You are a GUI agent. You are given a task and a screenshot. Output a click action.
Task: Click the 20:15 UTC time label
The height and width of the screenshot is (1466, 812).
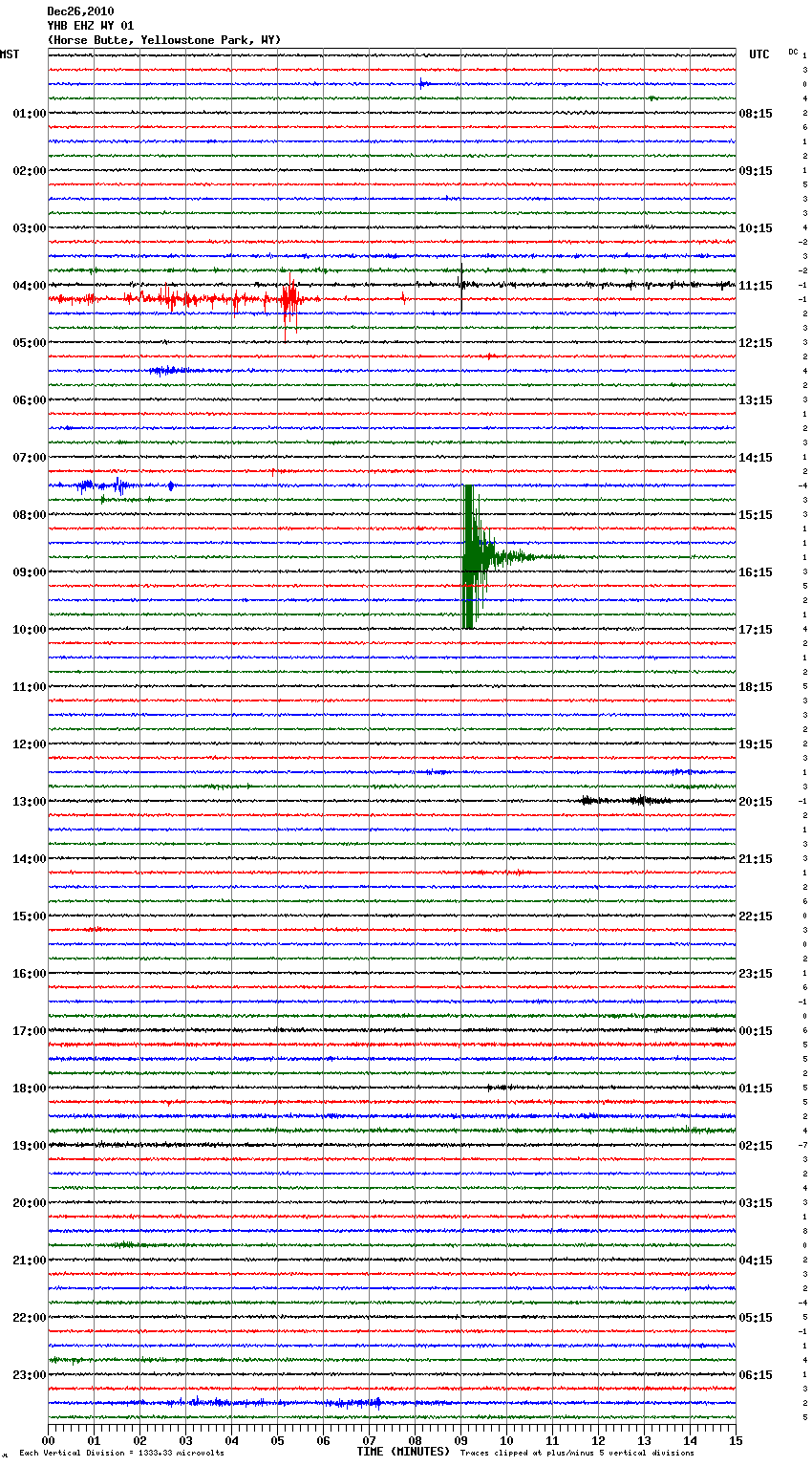756,802
